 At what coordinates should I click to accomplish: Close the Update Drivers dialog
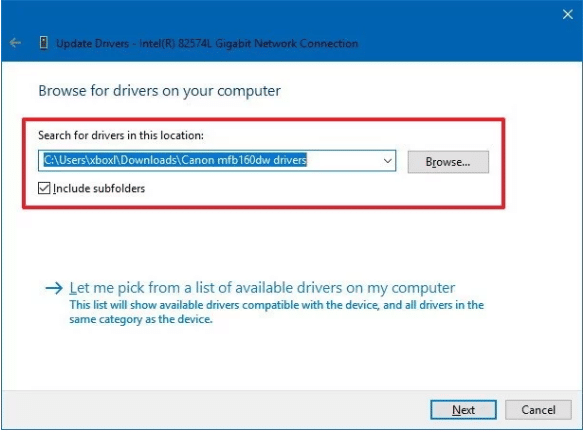pos(568,14)
